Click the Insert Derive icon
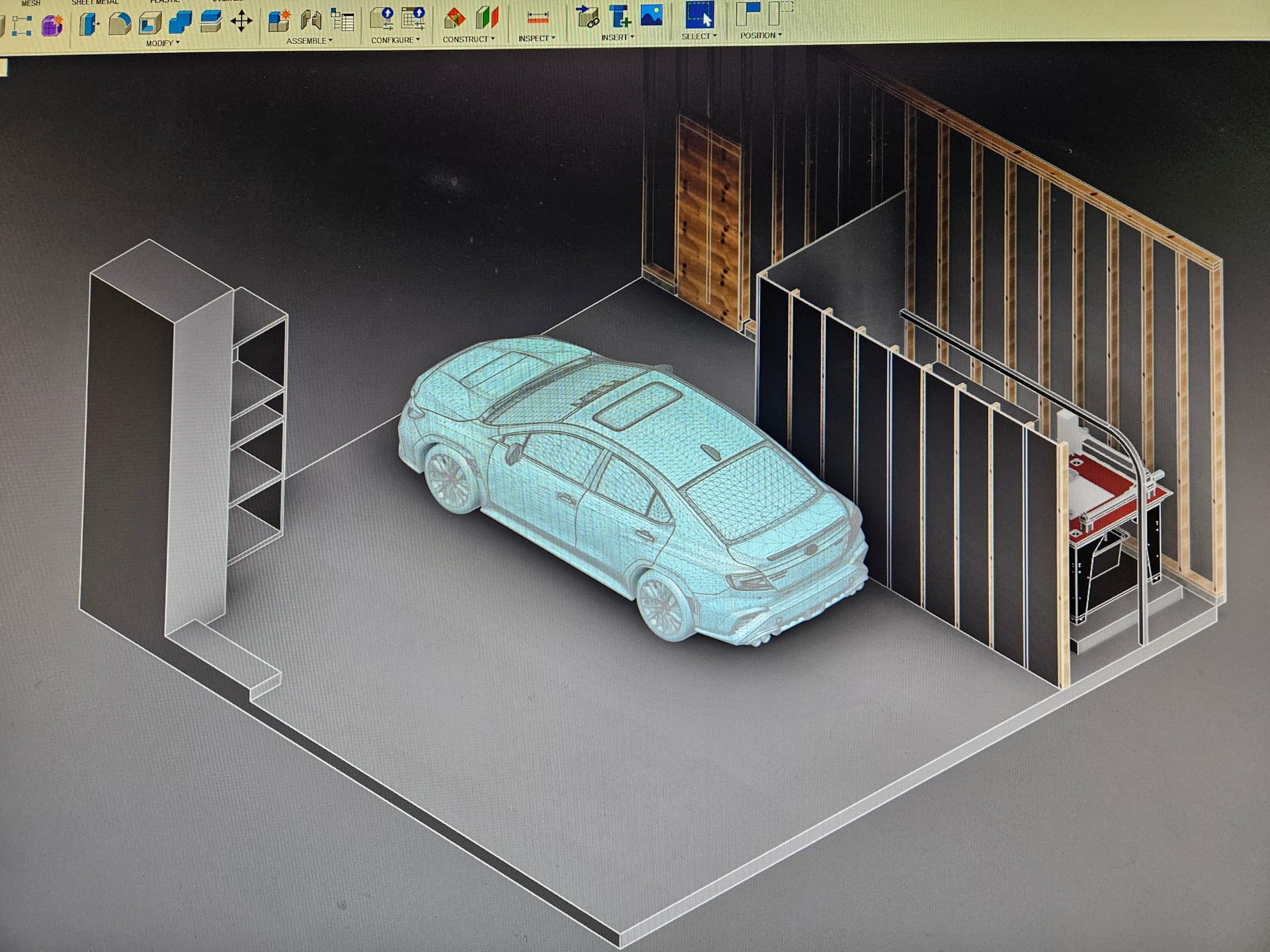Image resolution: width=1270 pixels, height=952 pixels. tap(587, 16)
